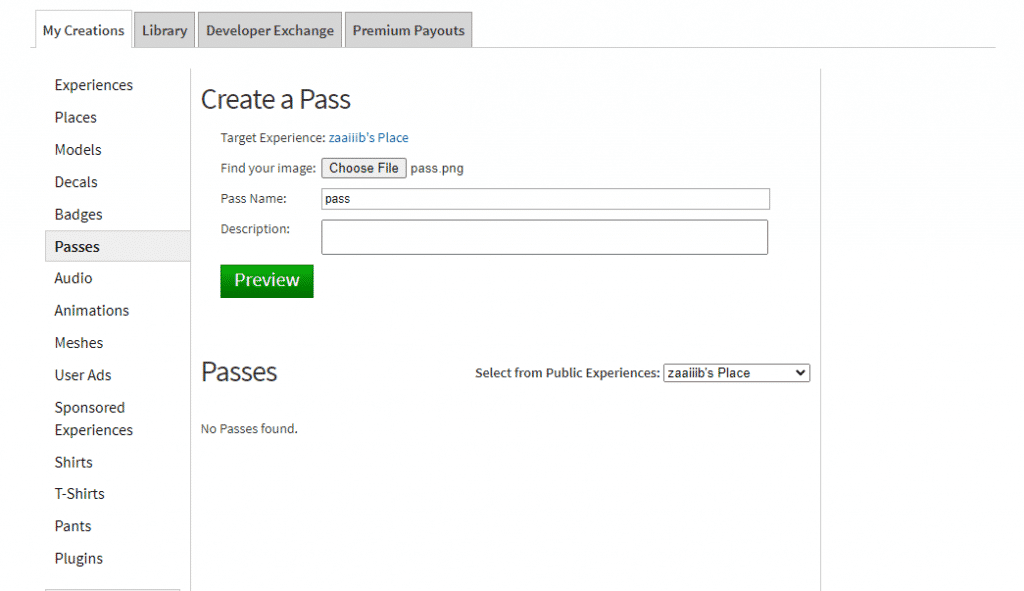This screenshot has width=1024, height=591.
Task: Open the Meshes section
Action: [78, 342]
